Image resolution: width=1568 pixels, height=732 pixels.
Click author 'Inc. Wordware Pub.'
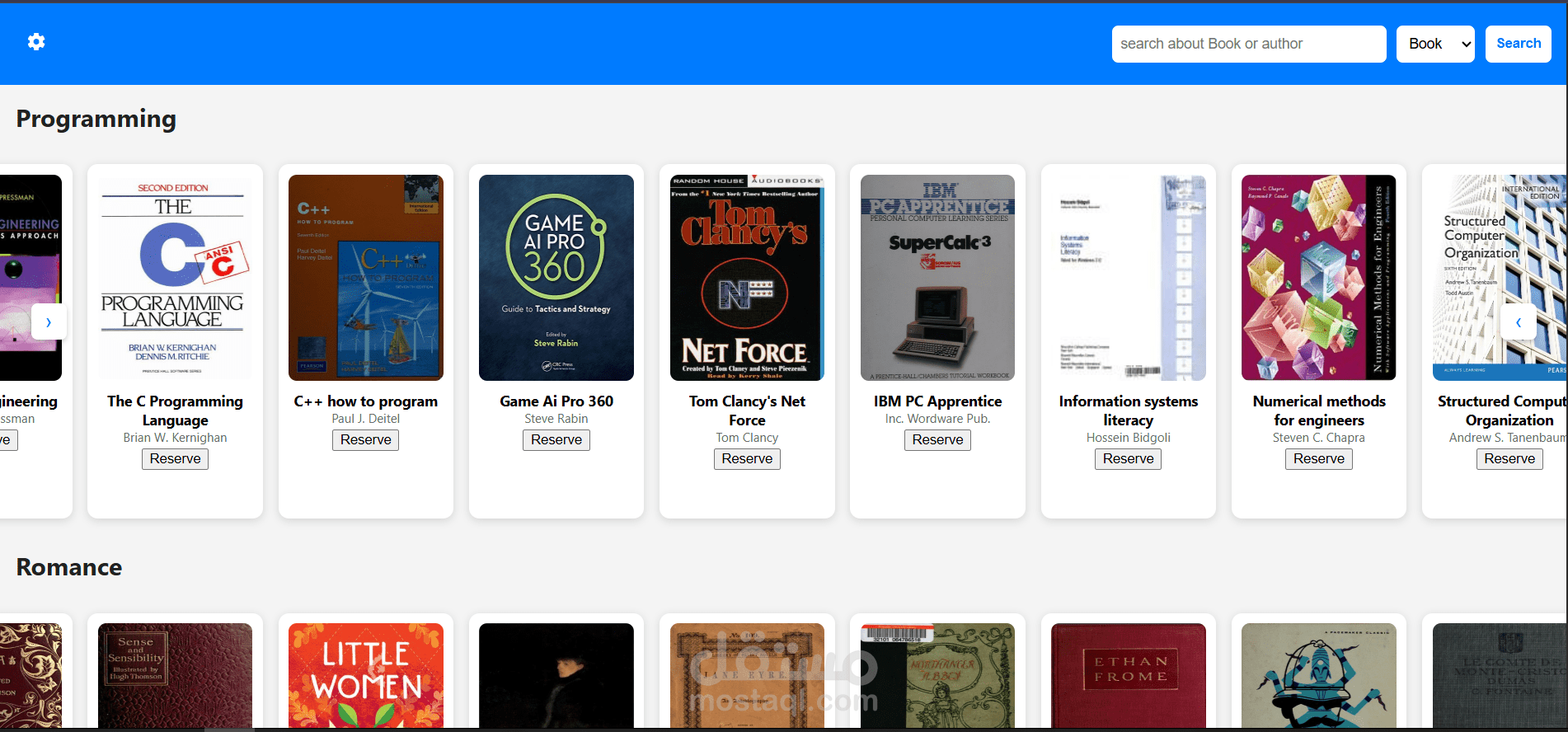937,419
